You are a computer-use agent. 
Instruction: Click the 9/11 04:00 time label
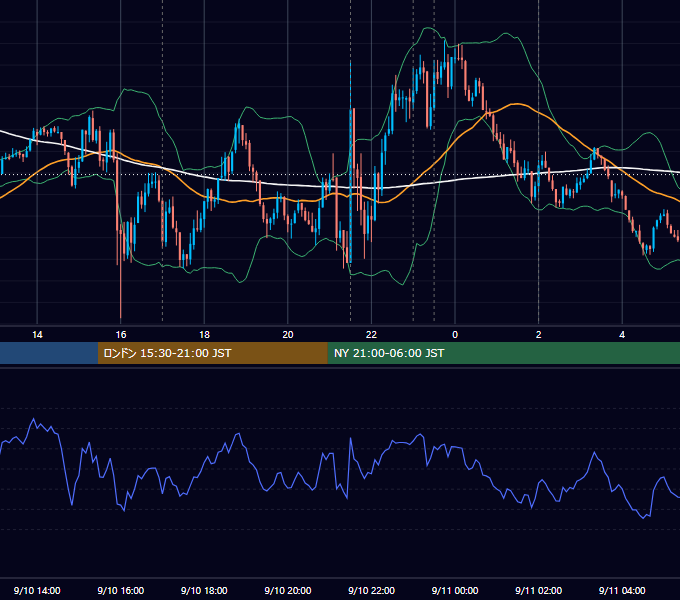[622, 590]
